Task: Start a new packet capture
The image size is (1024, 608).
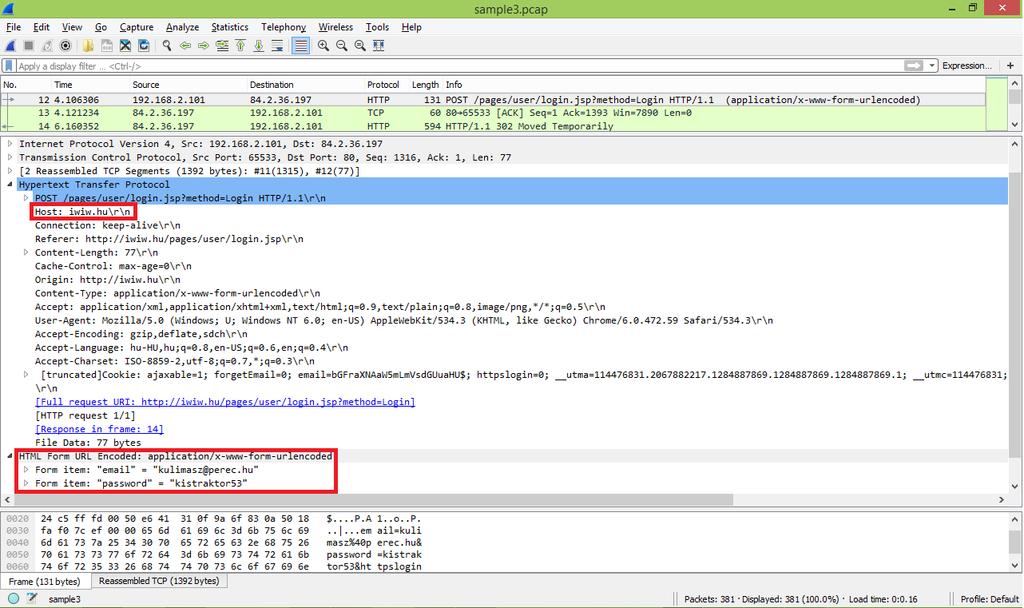Action: [10, 46]
